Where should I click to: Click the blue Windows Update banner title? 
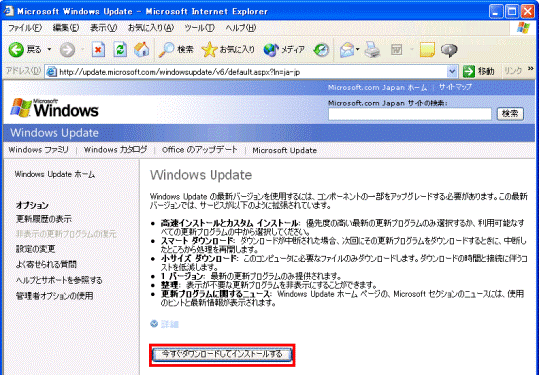[54, 133]
